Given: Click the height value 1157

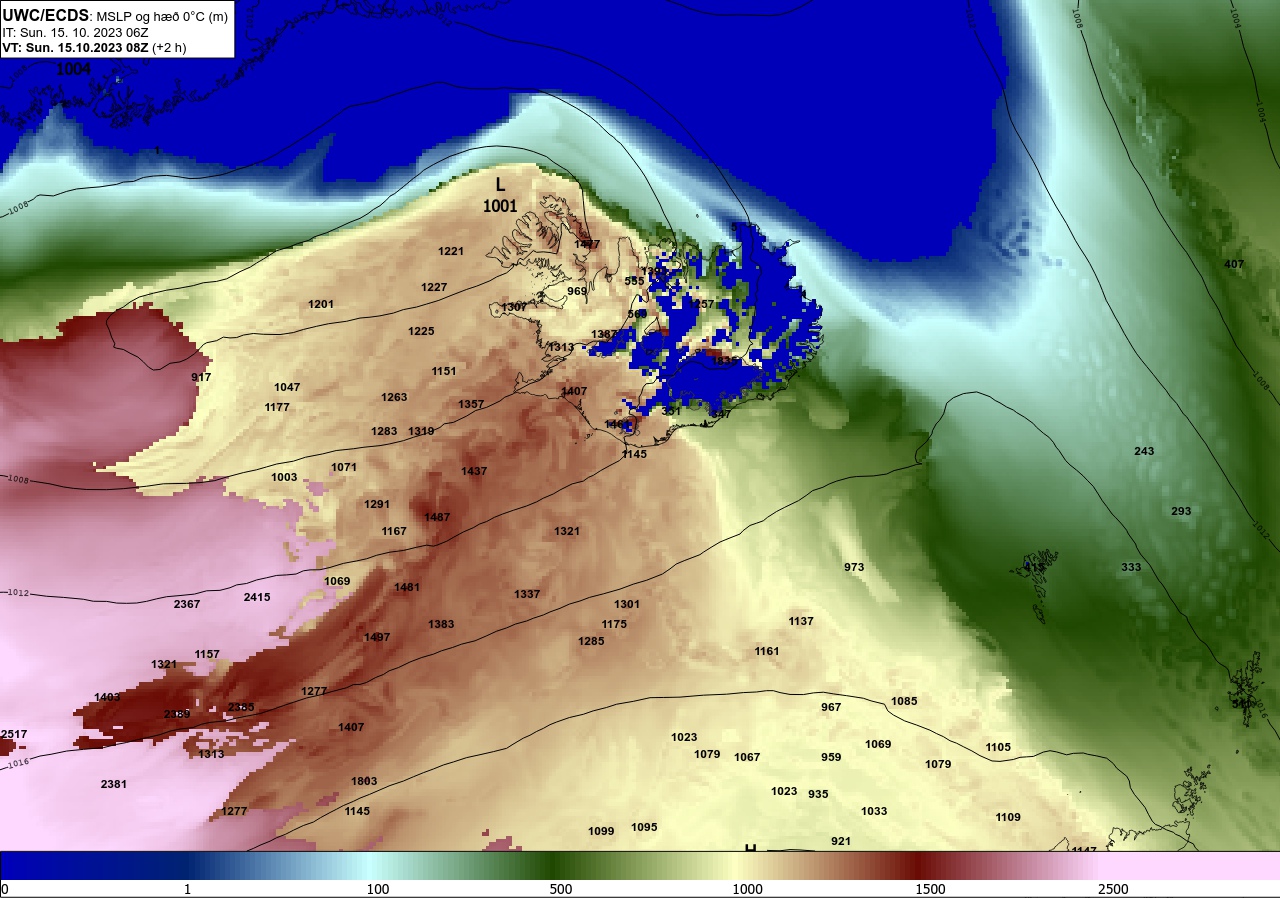Looking at the screenshot, I should [207, 654].
